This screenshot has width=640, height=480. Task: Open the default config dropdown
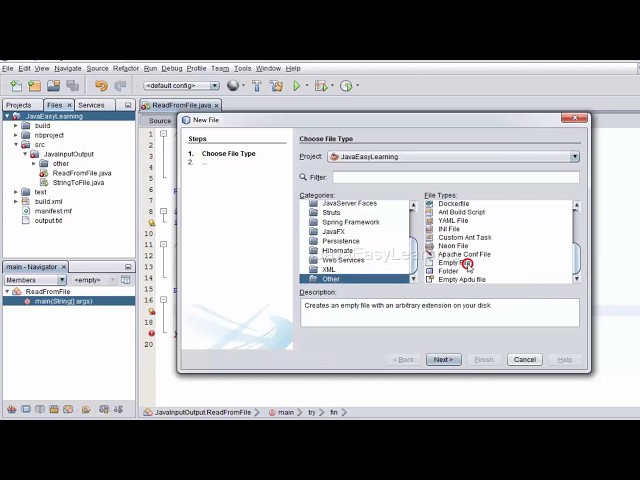point(214,86)
